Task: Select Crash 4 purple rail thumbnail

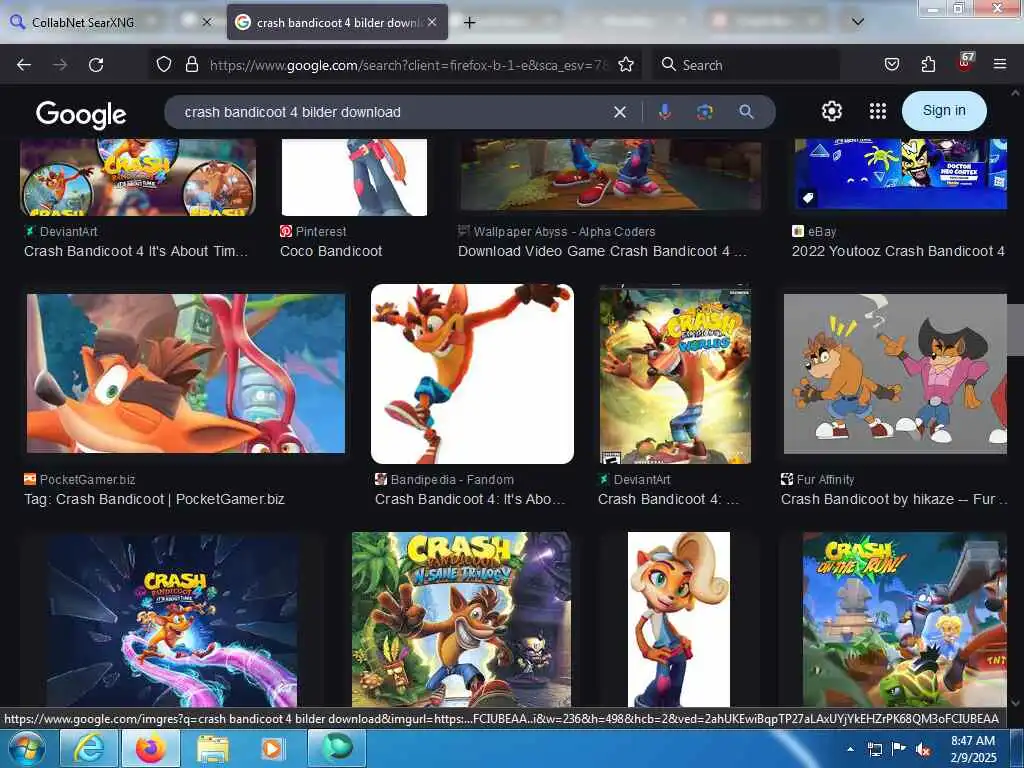Action: 172,620
